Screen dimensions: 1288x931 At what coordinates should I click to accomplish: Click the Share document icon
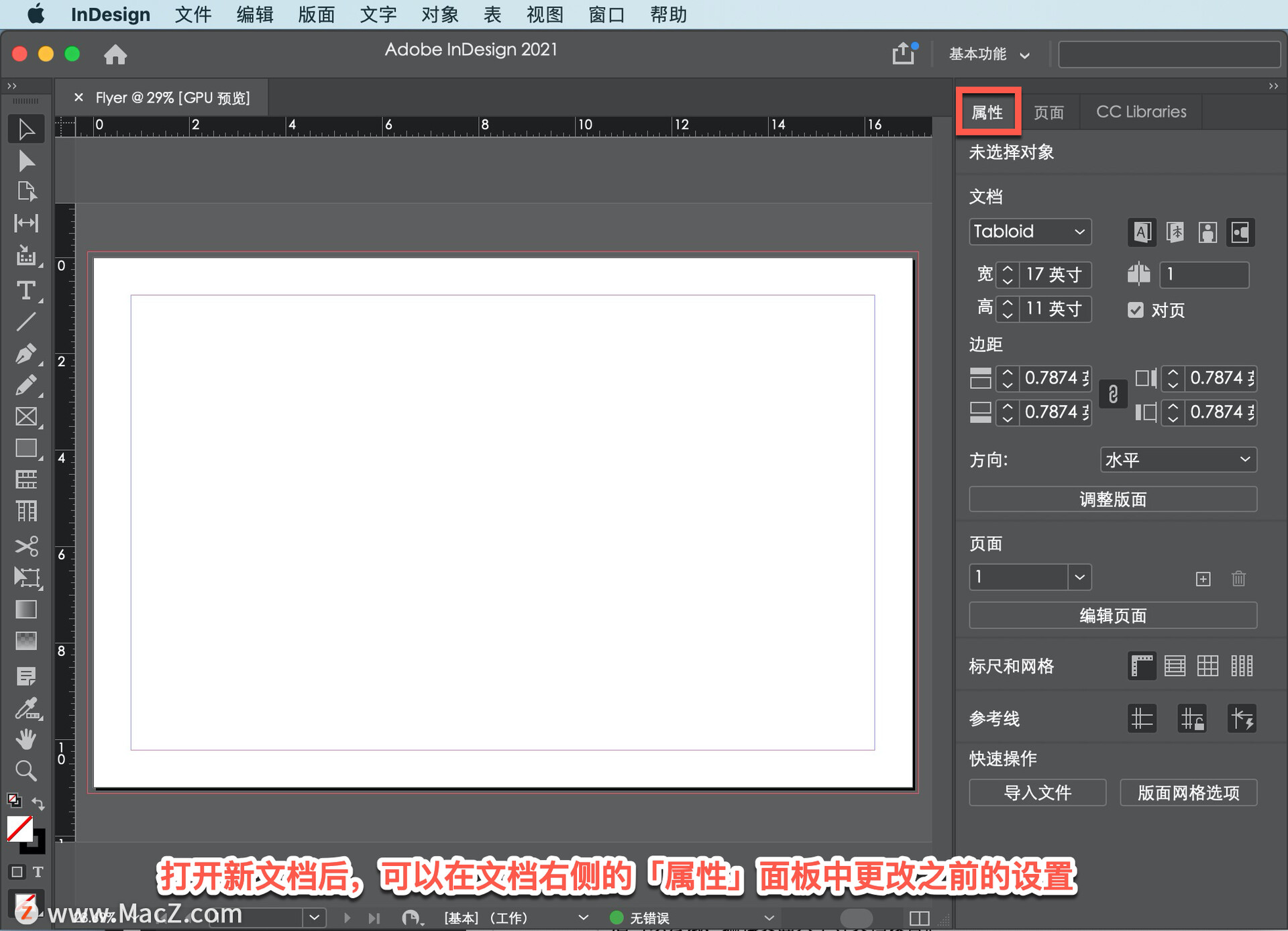click(903, 54)
